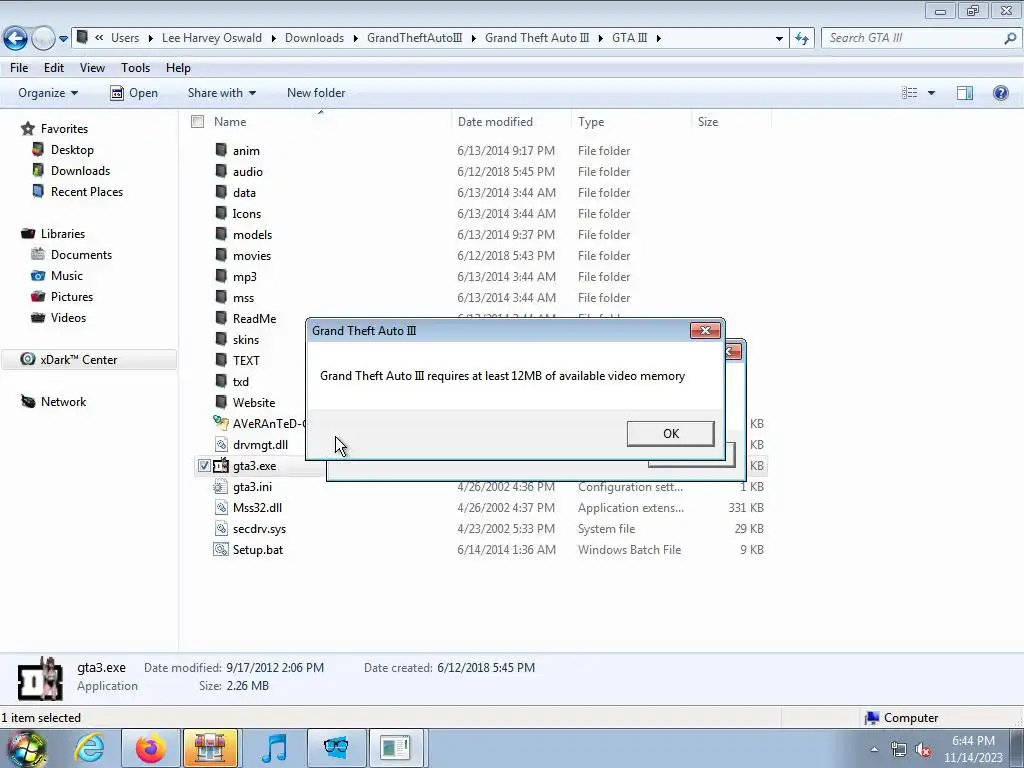This screenshot has height=768, width=1024.
Task: Select the skins folder icon
Action: click(221, 338)
